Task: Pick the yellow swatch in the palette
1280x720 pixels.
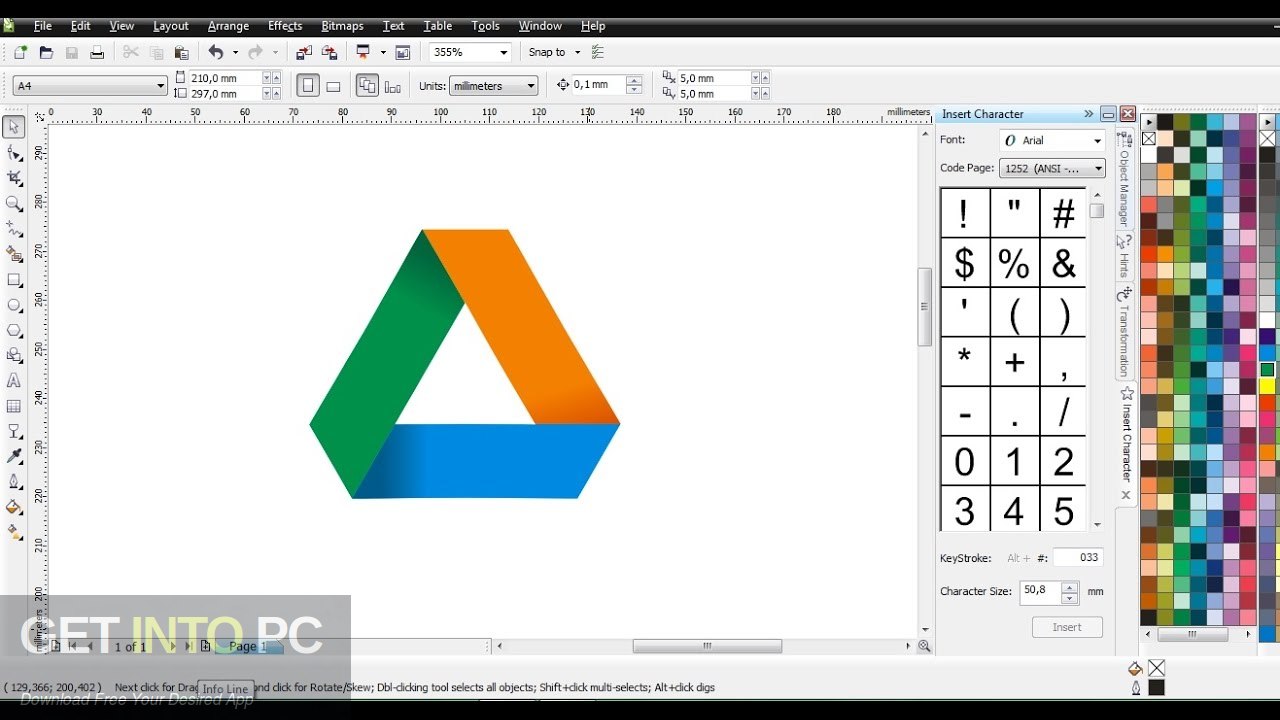Action: coord(1267,386)
